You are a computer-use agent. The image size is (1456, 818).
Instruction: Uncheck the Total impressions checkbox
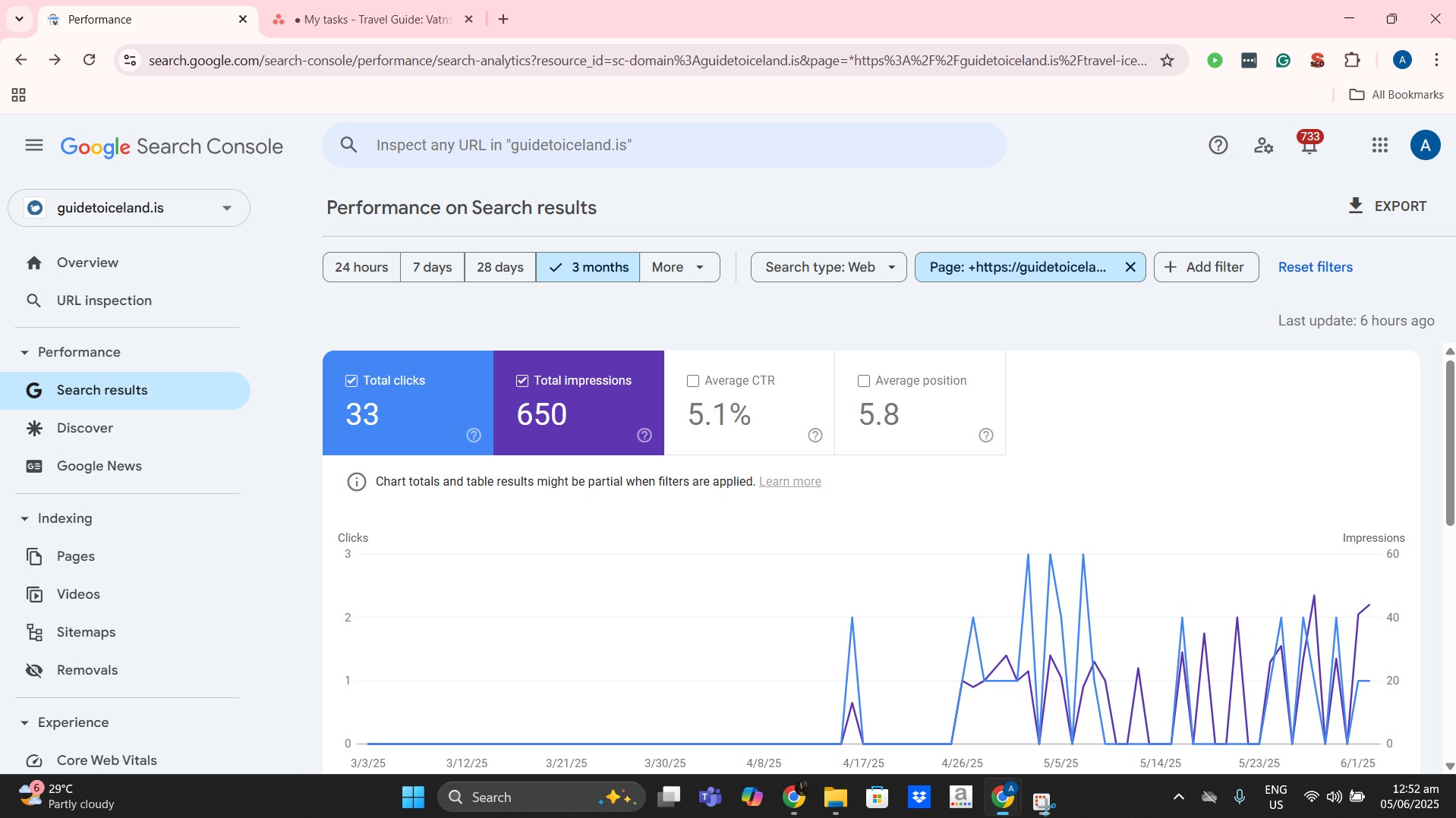[522, 381]
